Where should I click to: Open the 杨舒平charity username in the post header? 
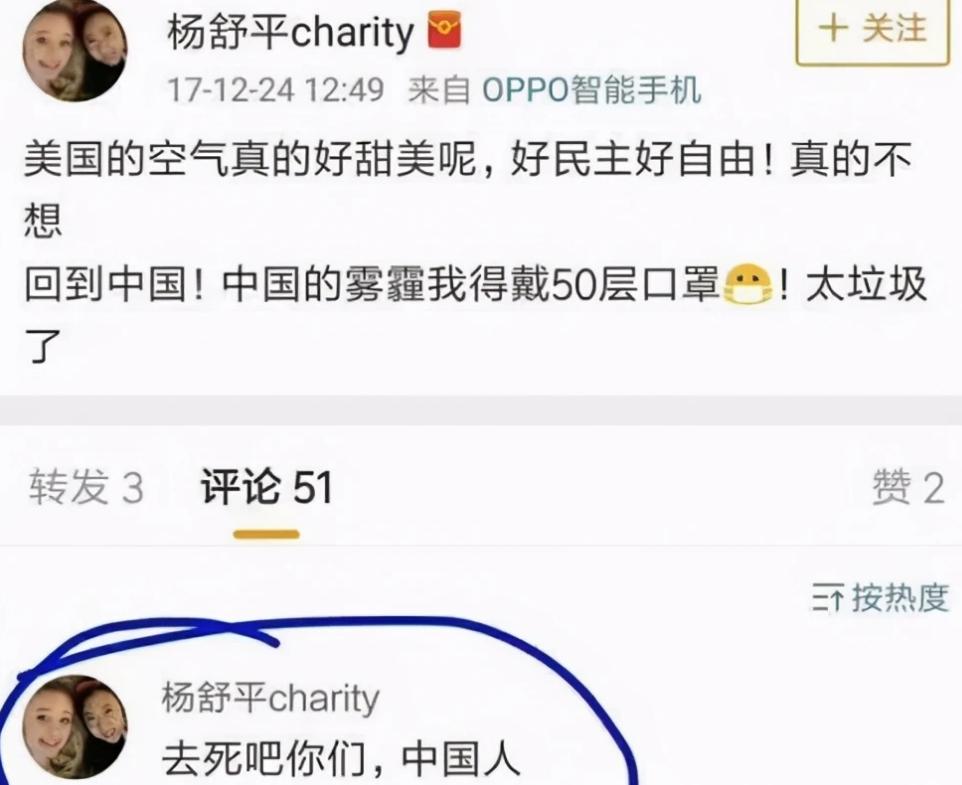(290, 32)
